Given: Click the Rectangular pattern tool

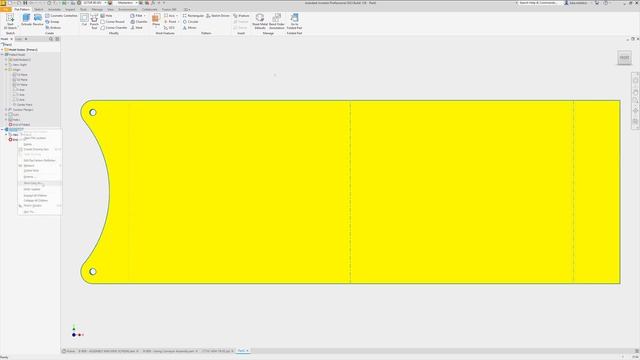Looking at the screenshot, I should coord(193,16).
